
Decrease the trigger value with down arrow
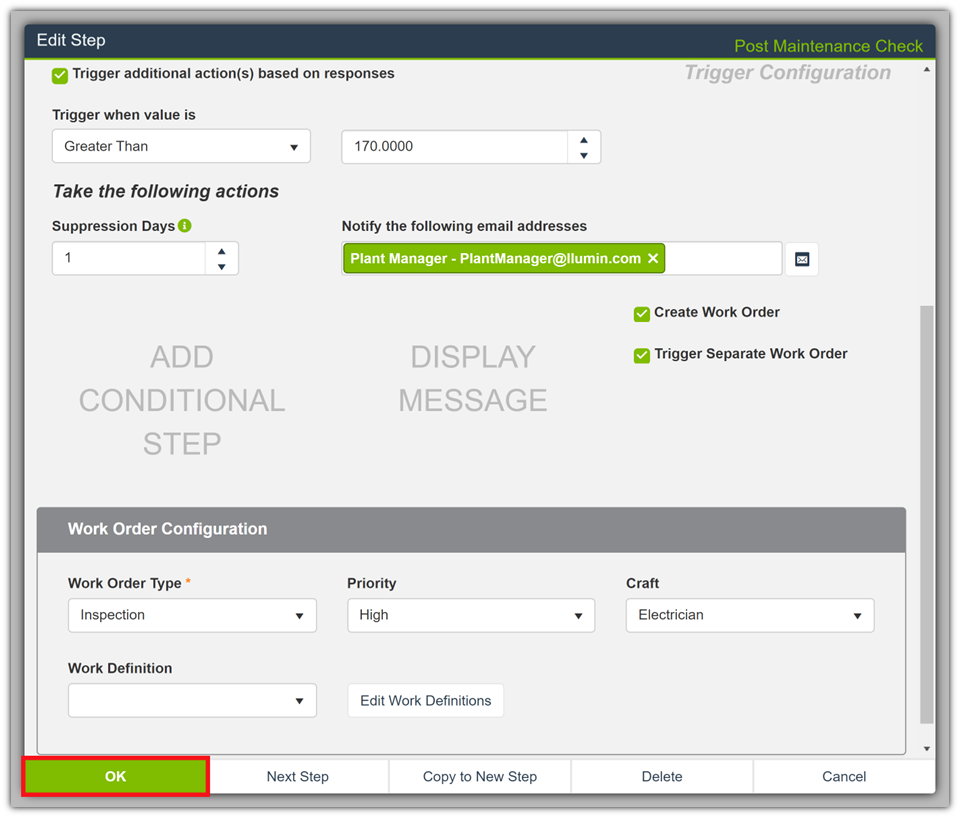point(584,155)
